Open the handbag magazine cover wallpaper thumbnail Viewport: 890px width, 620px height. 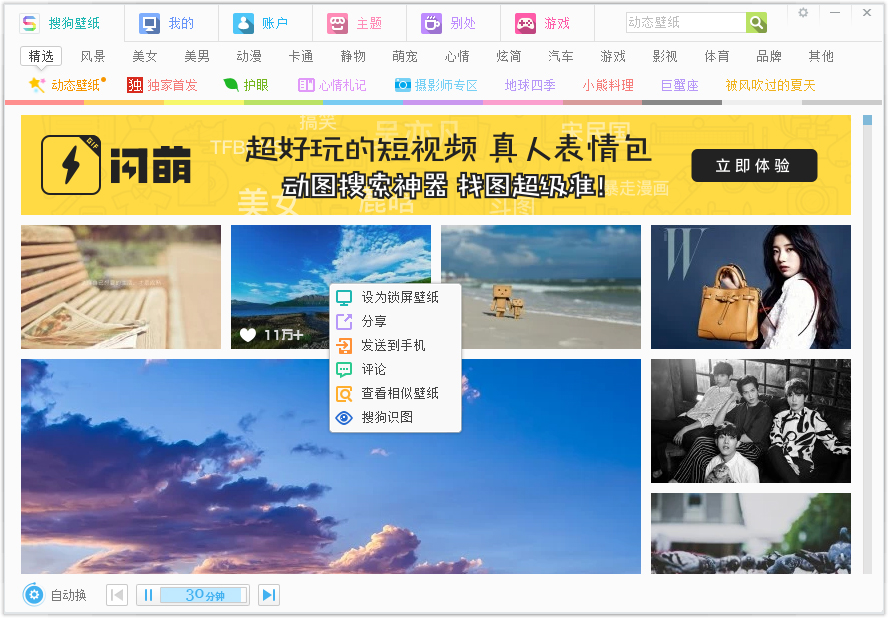point(750,287)
